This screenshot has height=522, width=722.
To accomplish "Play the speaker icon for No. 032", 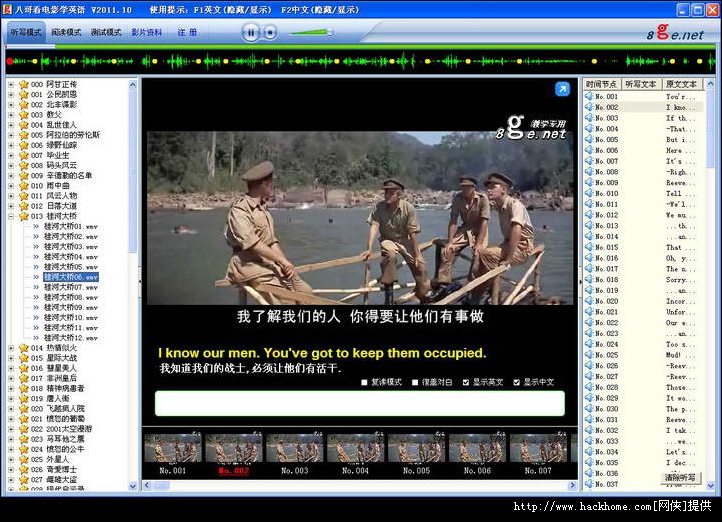I will click(x=589, y=430).
